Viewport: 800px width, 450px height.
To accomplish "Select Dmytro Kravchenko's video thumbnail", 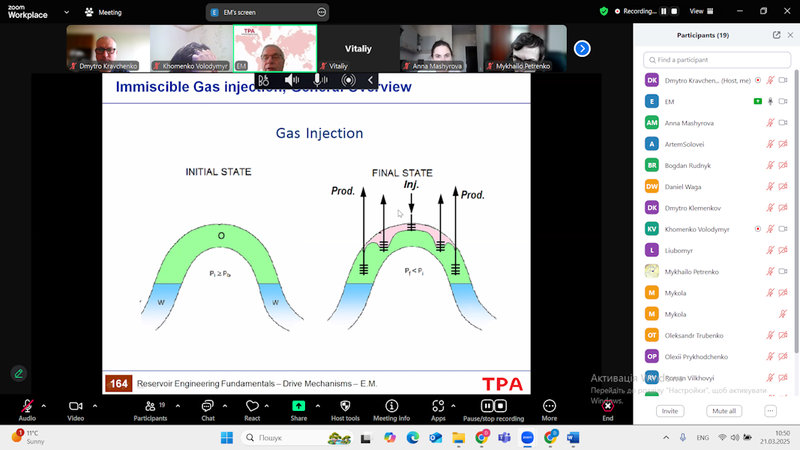I will tap(108, 48).
